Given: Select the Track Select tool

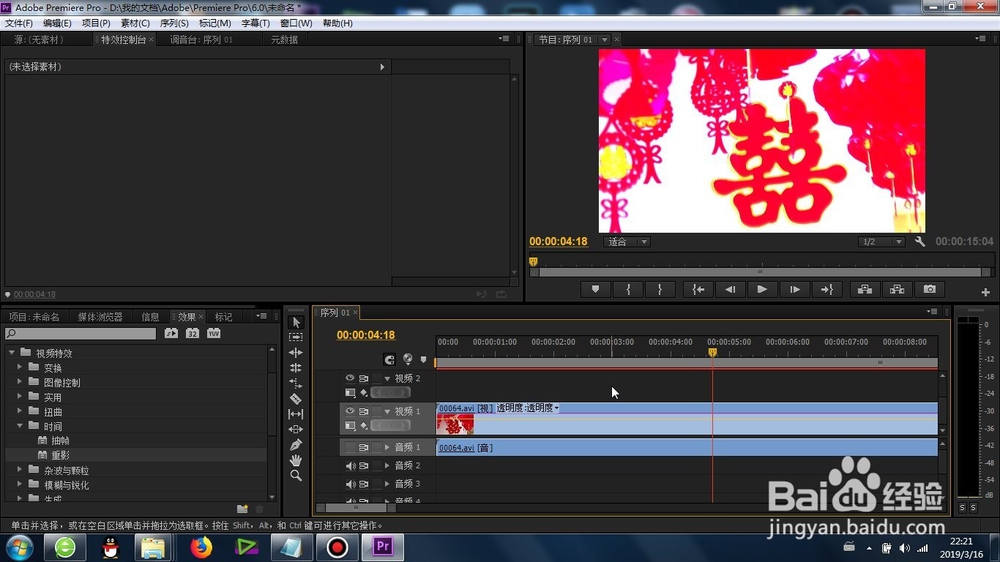Looking at the screenshot, I should pos(296,337).
